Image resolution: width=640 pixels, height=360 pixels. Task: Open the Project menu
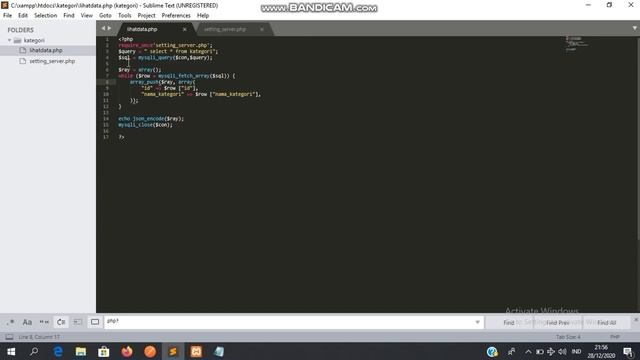coord(147,16)
